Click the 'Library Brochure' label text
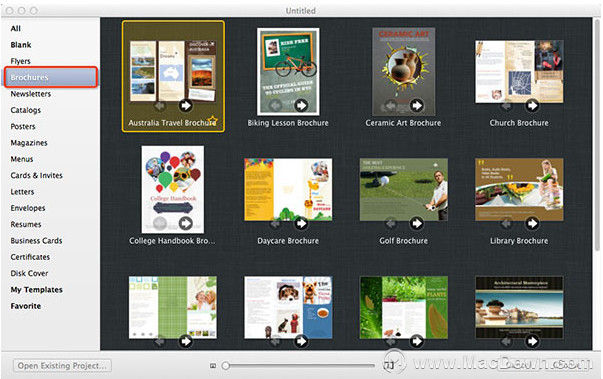The height and width of the screenshot is (379, 603). 519,241
